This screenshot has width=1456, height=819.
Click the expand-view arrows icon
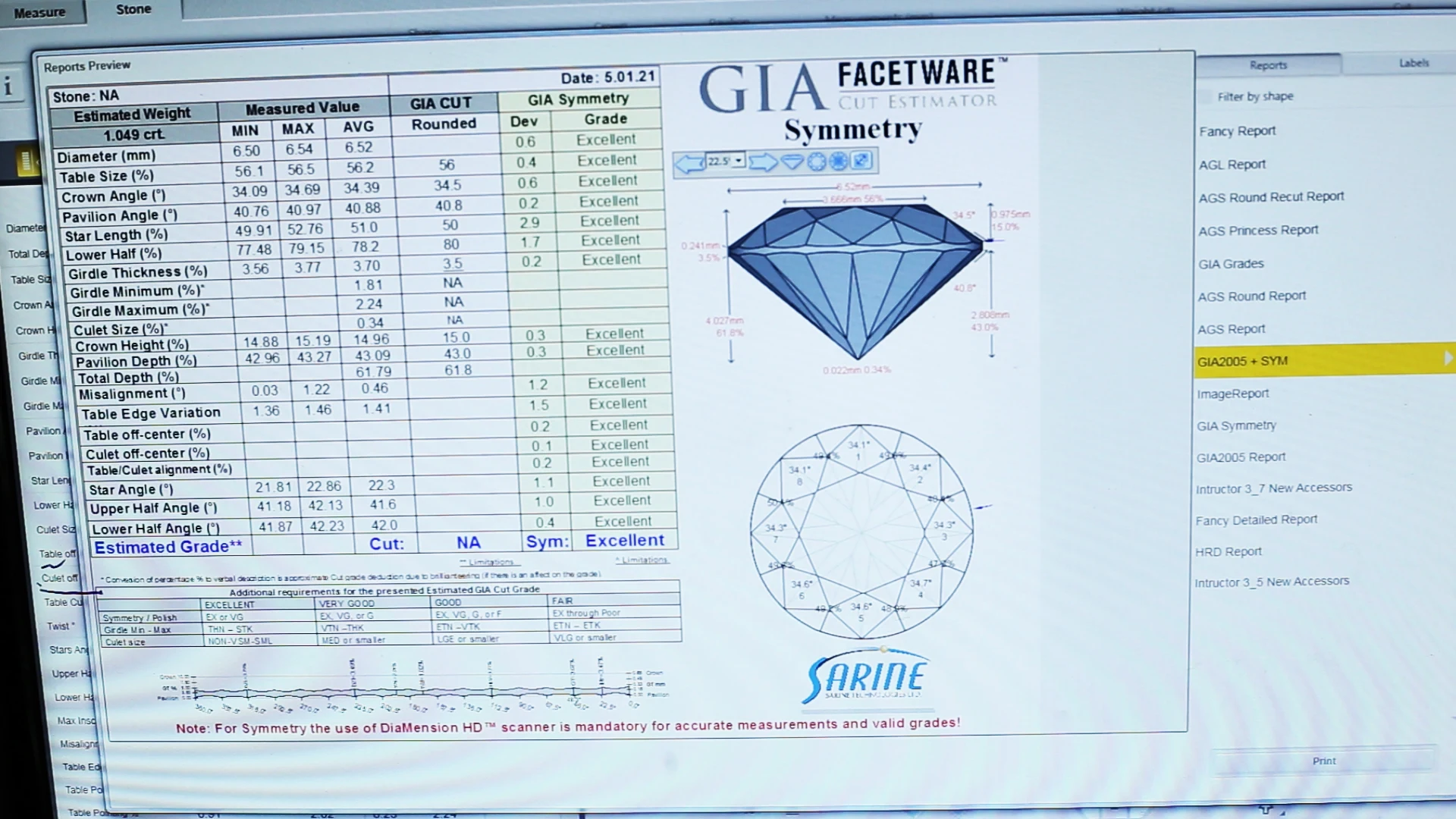tap(861, 161)
